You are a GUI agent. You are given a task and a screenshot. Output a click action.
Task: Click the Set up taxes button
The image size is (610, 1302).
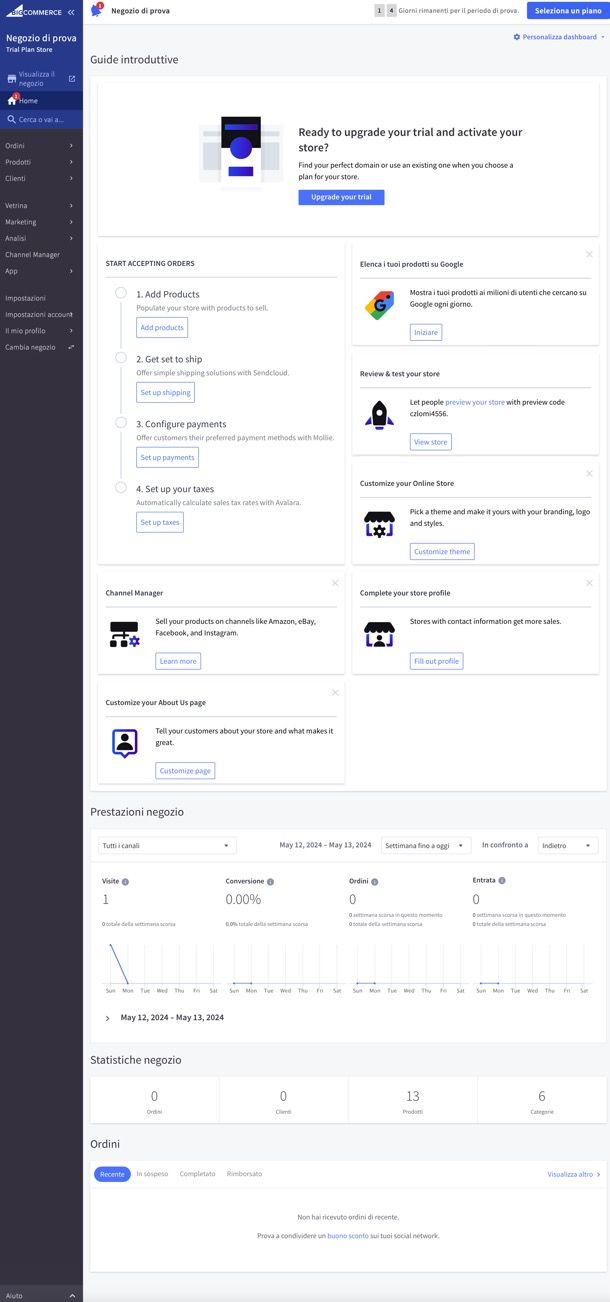160,522
